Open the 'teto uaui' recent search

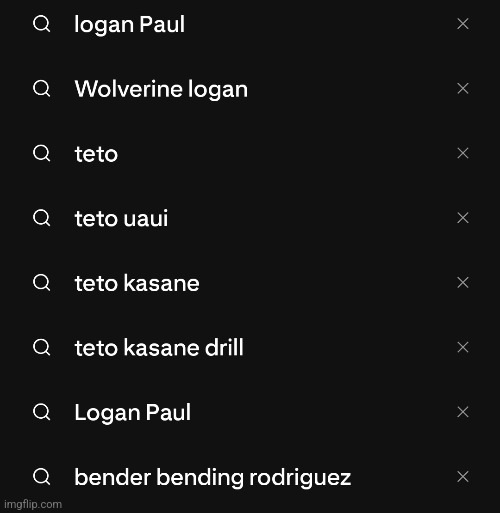(x=121, y=218)
